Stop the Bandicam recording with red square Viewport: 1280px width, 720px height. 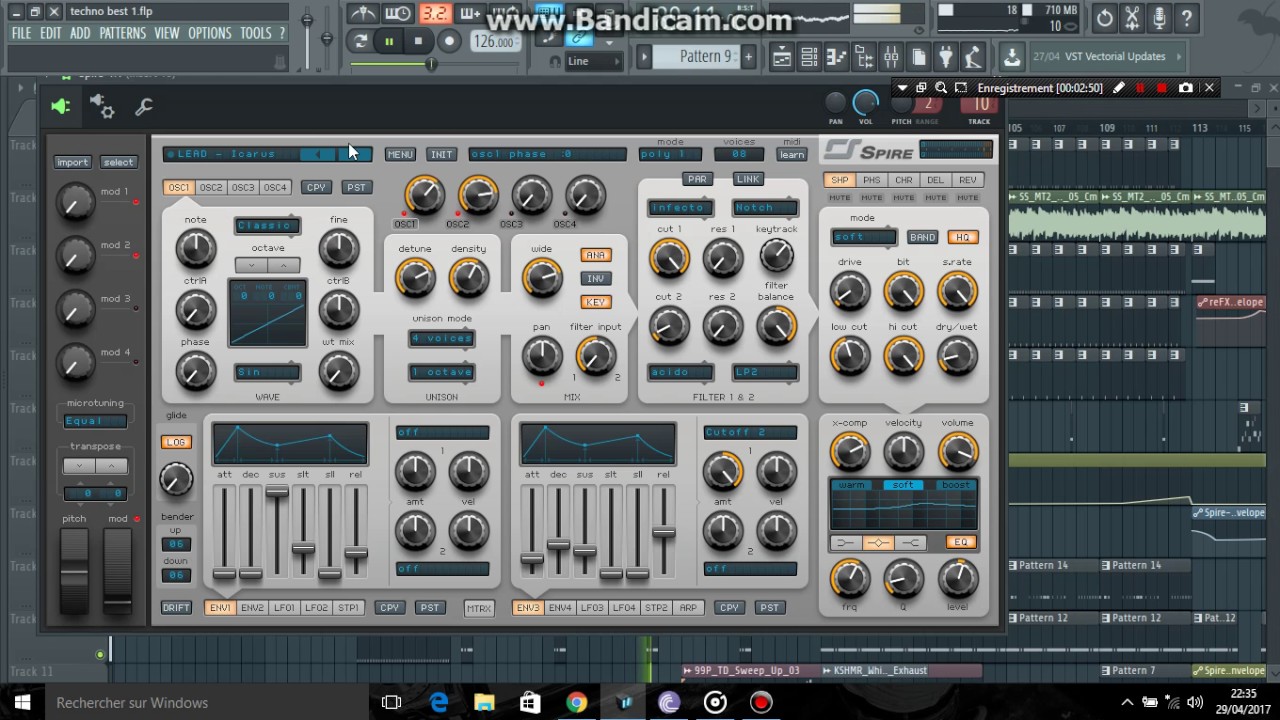pos(1162,88)
